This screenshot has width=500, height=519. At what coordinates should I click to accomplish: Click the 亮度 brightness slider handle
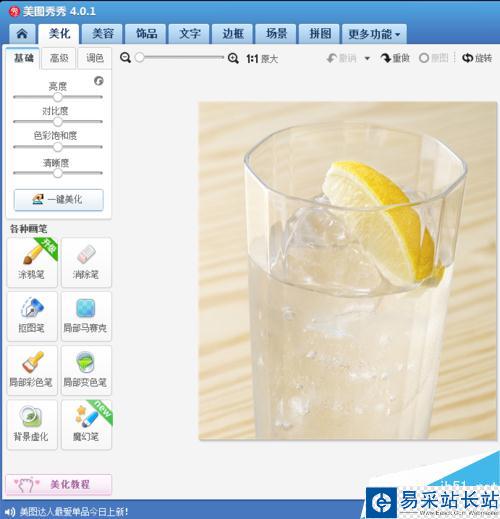tap(58, 97)
